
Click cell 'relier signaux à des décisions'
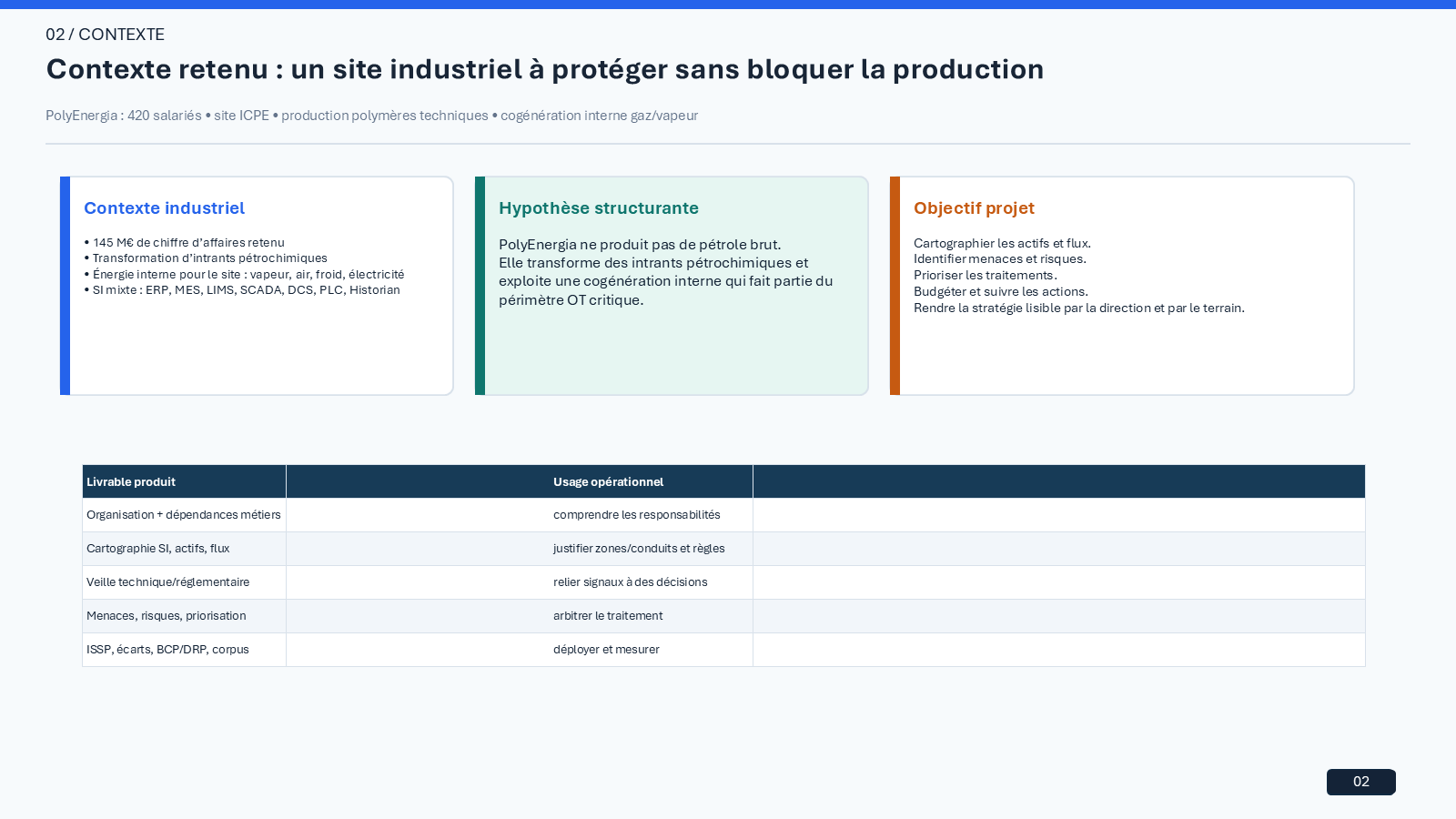(x=631, y=582)
